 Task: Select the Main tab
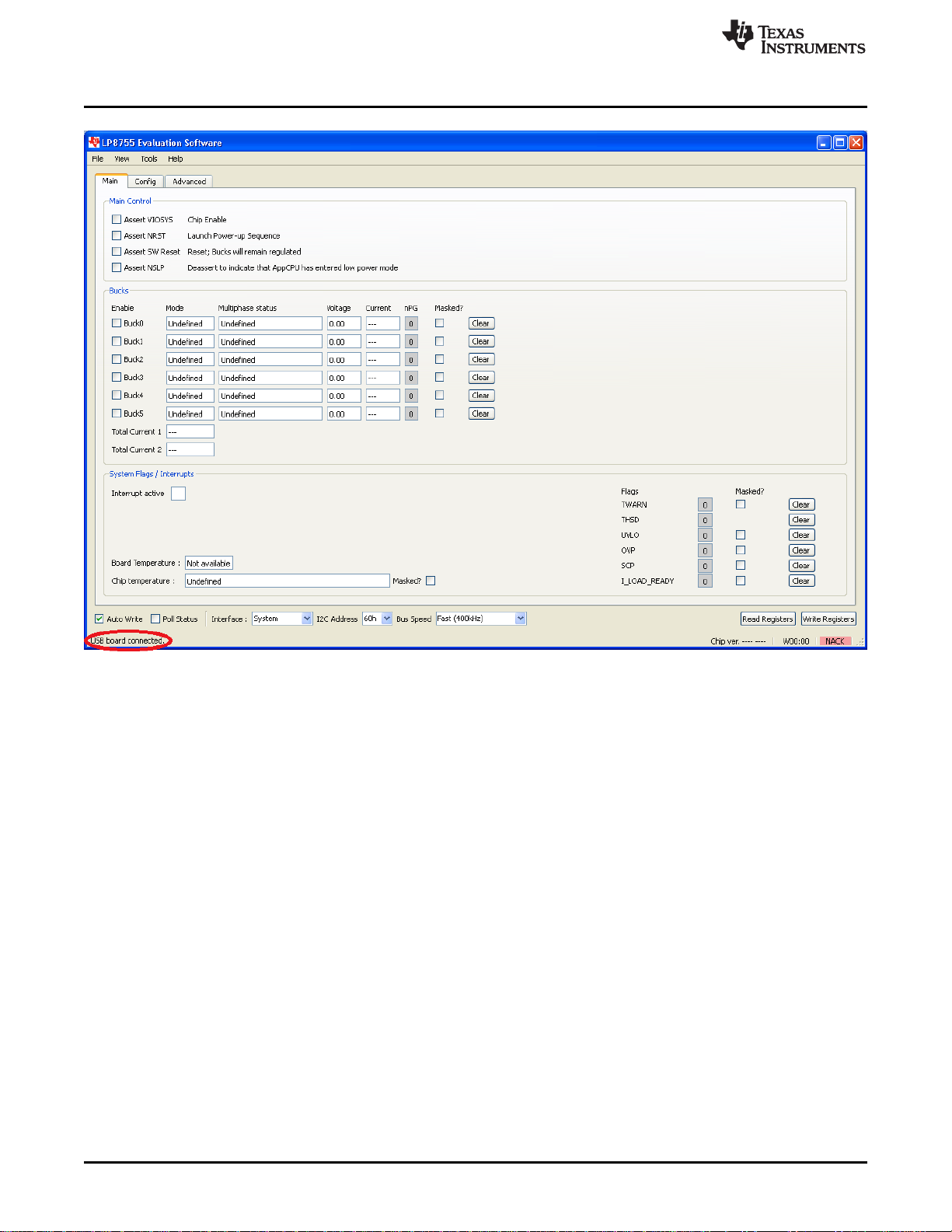pos(110,180)
